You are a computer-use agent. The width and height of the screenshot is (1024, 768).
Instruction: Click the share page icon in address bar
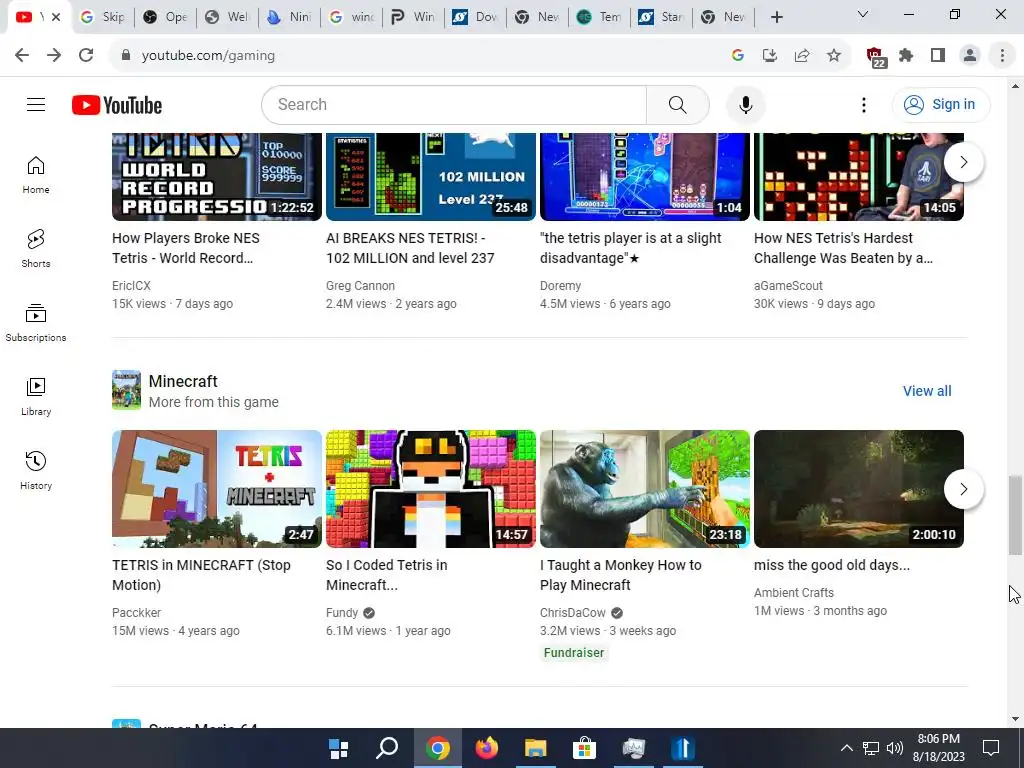click(802, 56)
